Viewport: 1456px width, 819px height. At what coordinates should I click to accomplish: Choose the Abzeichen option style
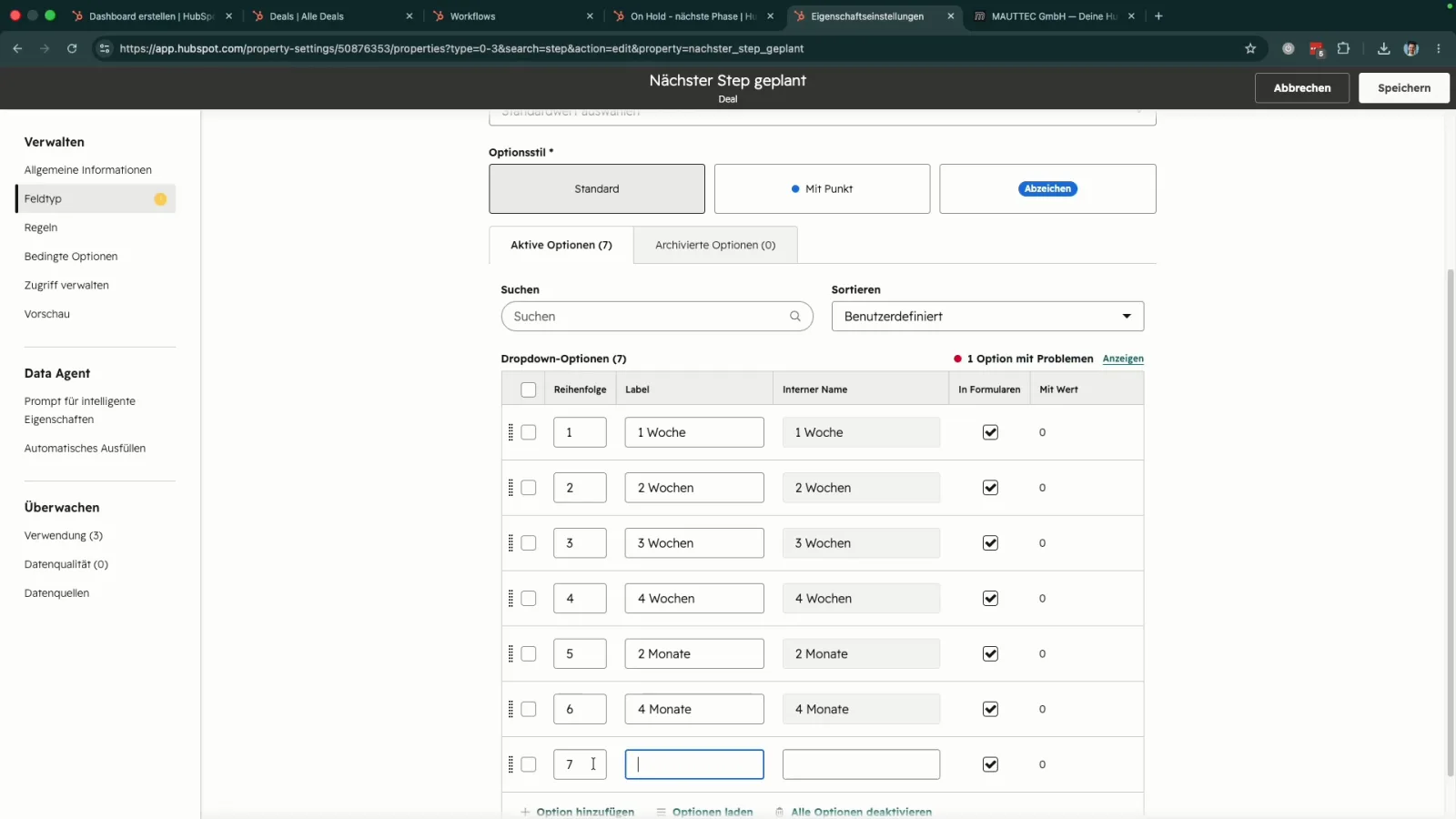tap(1047, 189)
